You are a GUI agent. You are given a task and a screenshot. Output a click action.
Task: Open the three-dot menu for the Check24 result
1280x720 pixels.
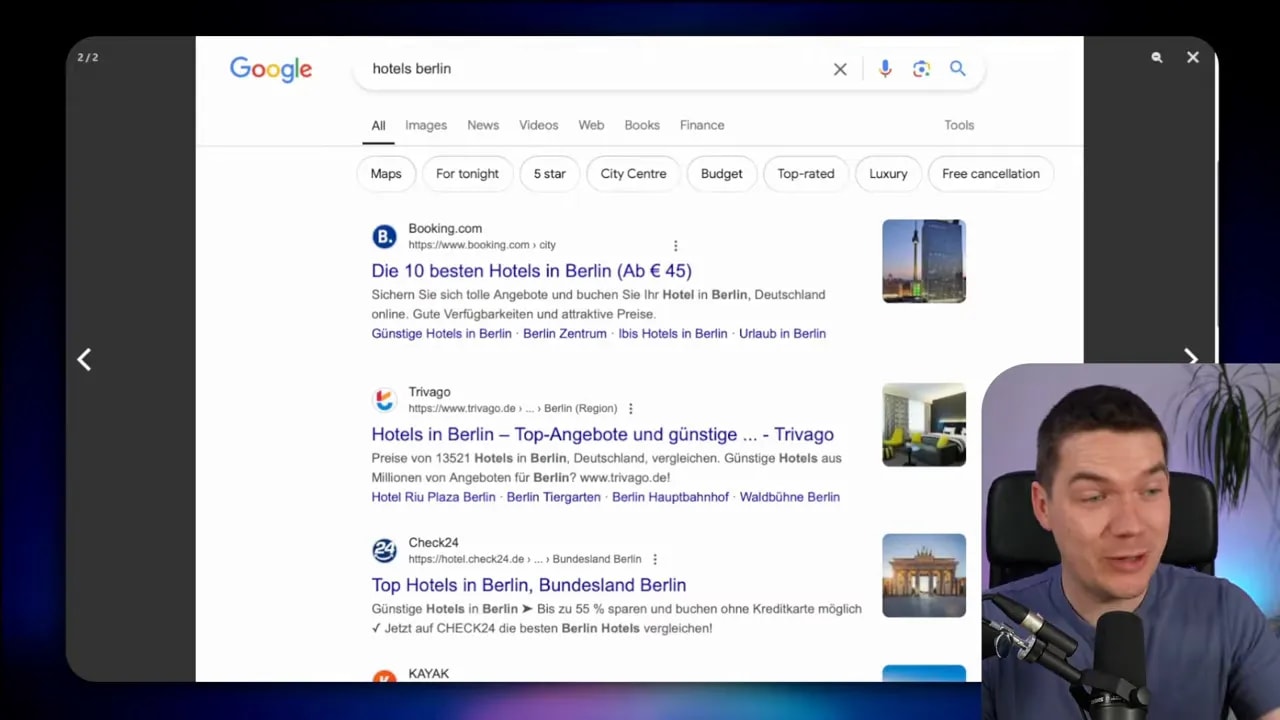655,560
